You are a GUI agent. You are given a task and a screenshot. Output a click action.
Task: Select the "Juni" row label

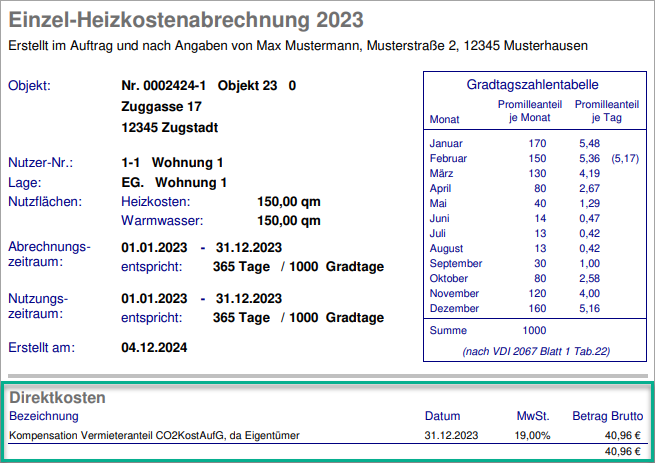click(439, 219)
